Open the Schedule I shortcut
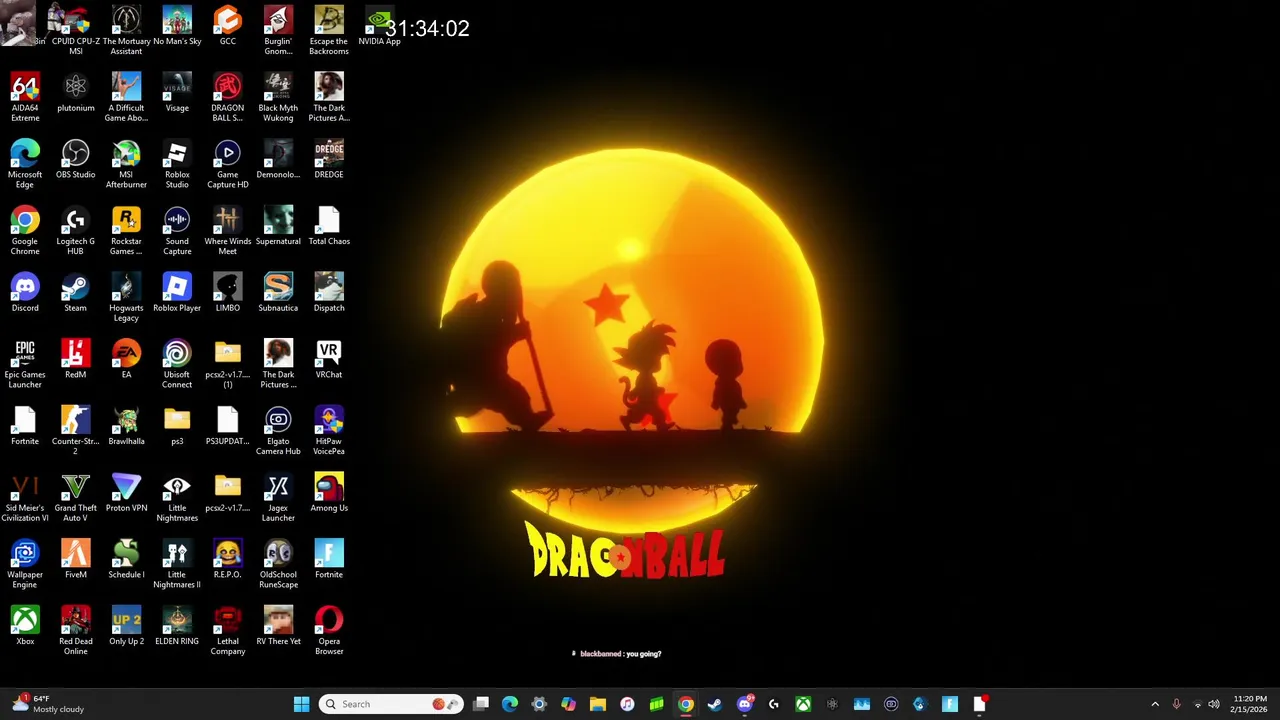Image resolution: width=1280 pixels, height=720 pixels. 126,560
